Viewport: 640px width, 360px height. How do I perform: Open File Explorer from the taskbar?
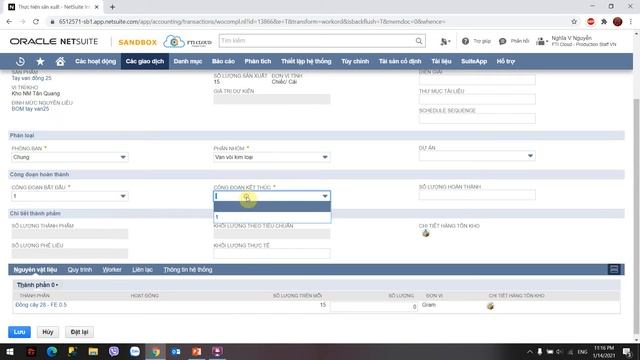[93, 351]
